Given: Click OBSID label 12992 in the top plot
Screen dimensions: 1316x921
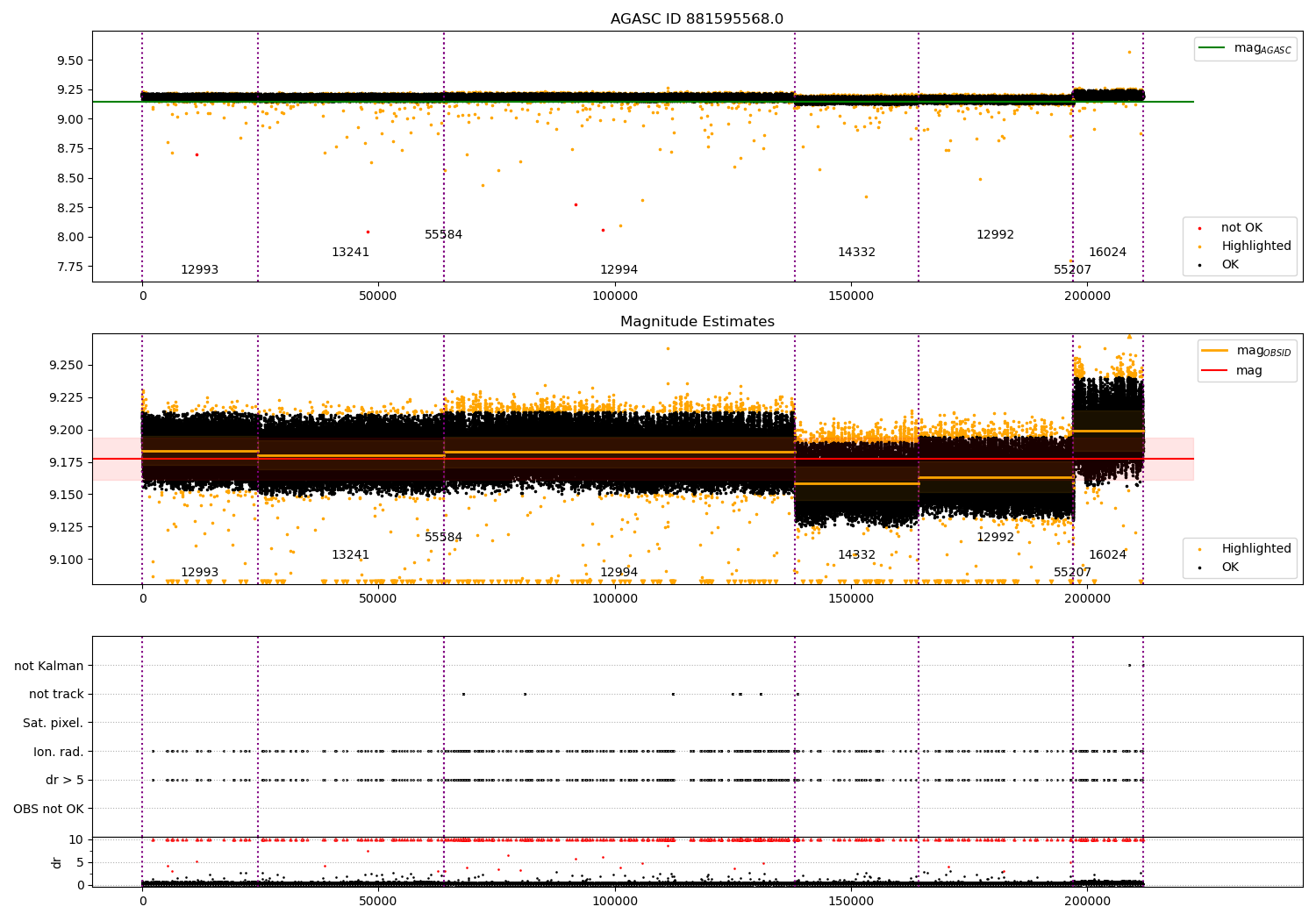Looking at the screenshot, I should click(995, 235).
